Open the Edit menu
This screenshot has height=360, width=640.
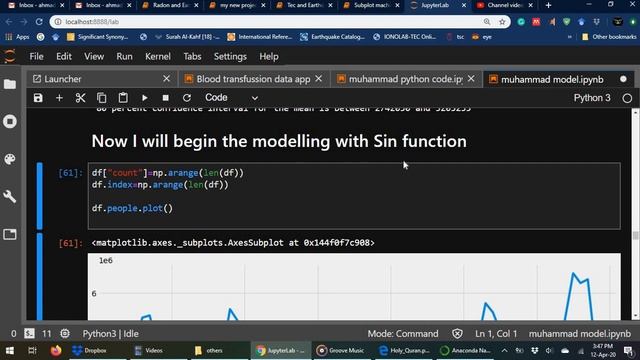pyautogui.click(x=64, y=56)
